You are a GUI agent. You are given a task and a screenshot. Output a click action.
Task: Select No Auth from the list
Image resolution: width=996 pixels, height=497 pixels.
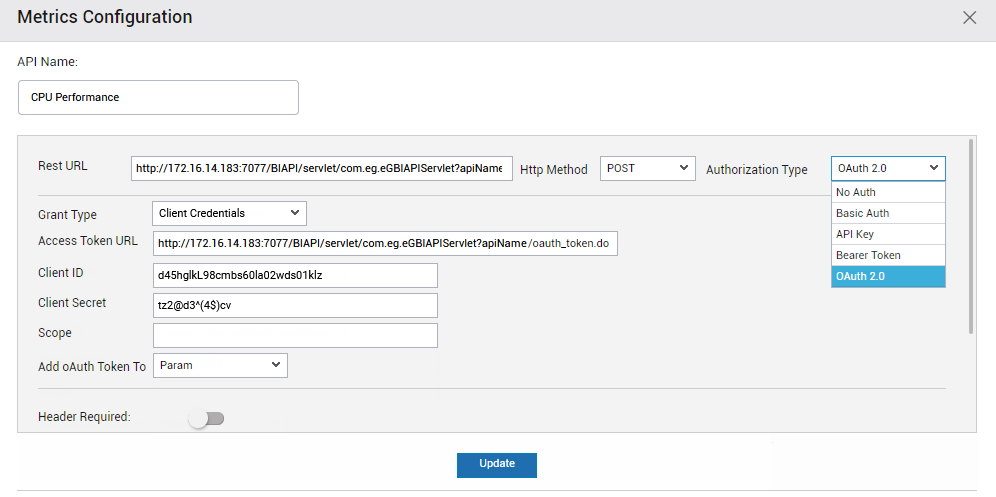pyautogui.click(x=888, y=192)
